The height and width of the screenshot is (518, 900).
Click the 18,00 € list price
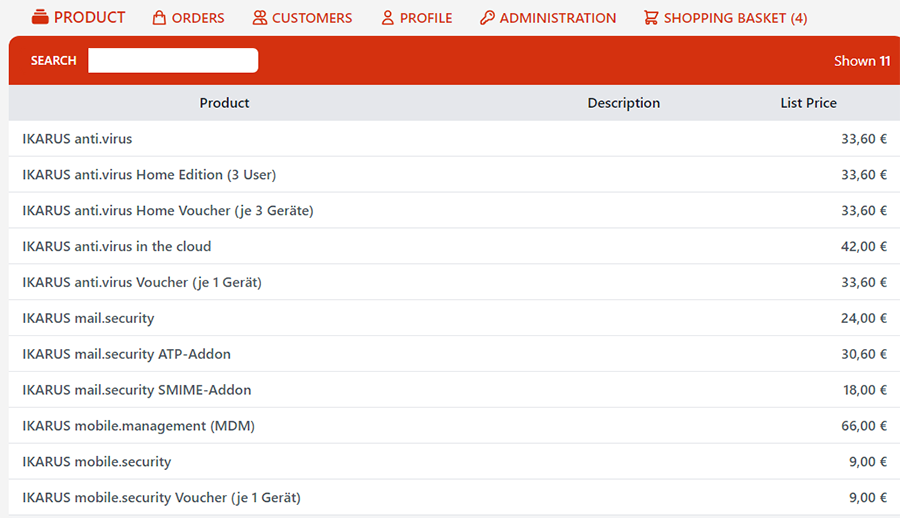click(865, 390)
